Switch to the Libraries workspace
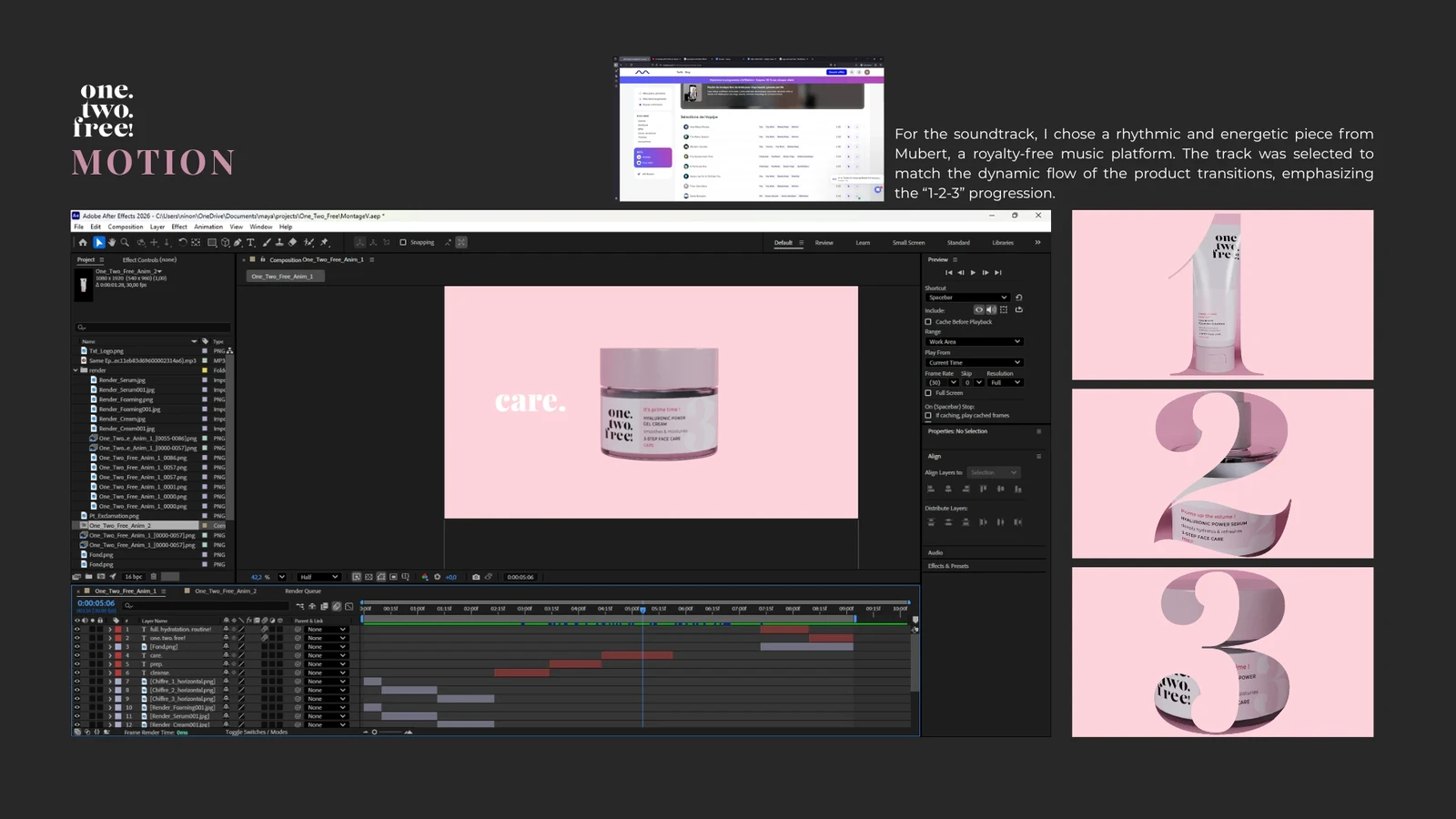This screenshot has width=1456, height=819. (x=1003, y=243)
